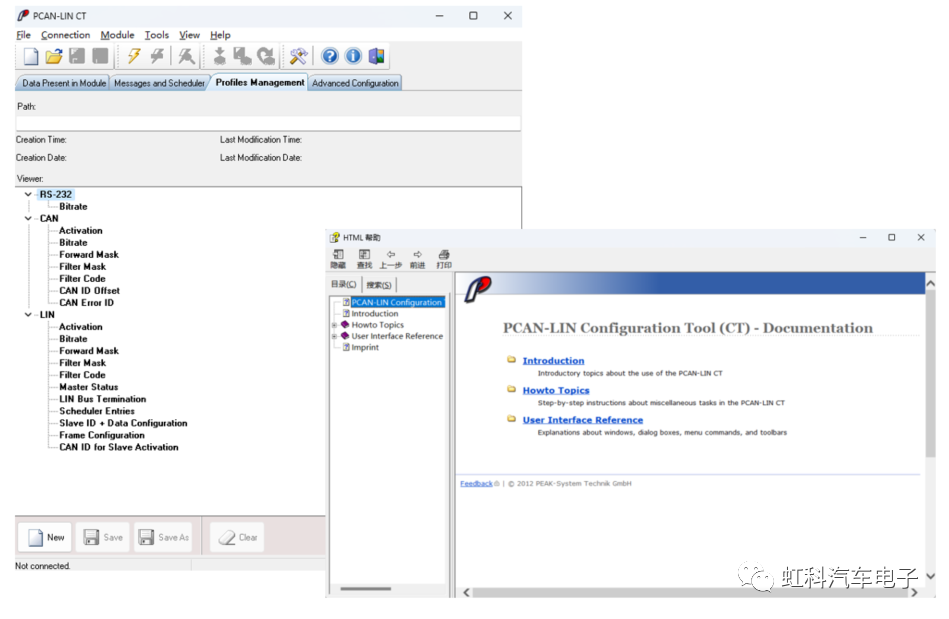
Task: Click the Save profile button
Action: (102, 537)
